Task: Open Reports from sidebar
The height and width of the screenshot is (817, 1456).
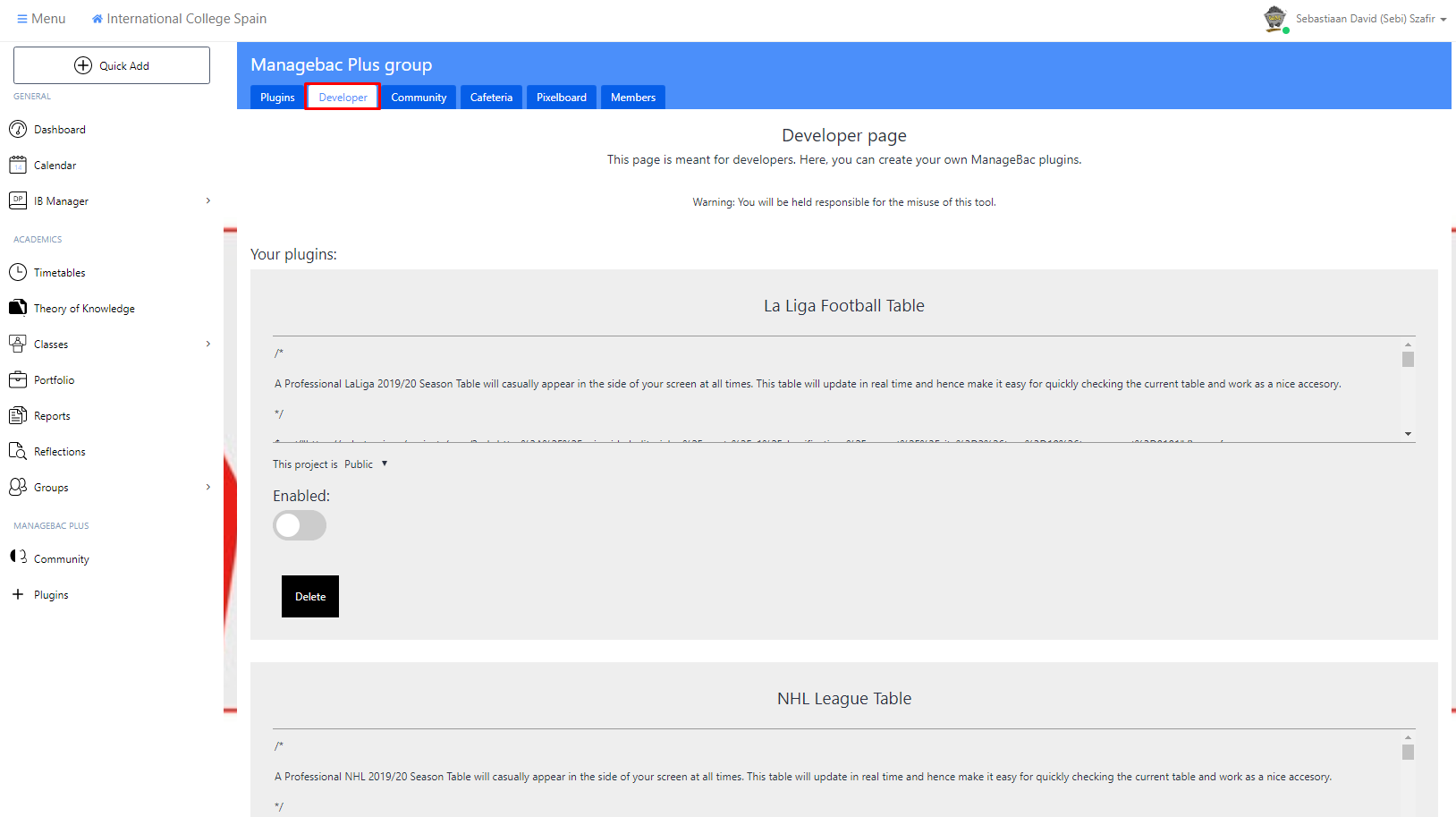Action: pos(52,416)
